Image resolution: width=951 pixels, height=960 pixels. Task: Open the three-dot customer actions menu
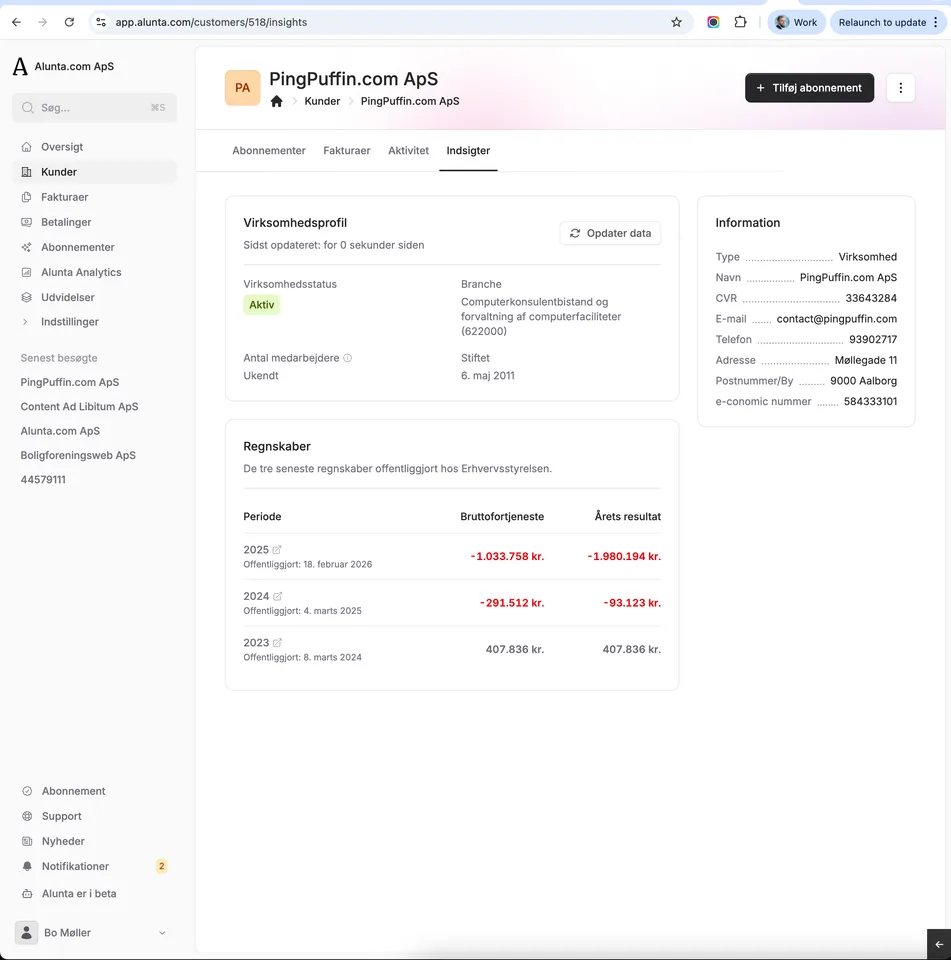[900, 88]
